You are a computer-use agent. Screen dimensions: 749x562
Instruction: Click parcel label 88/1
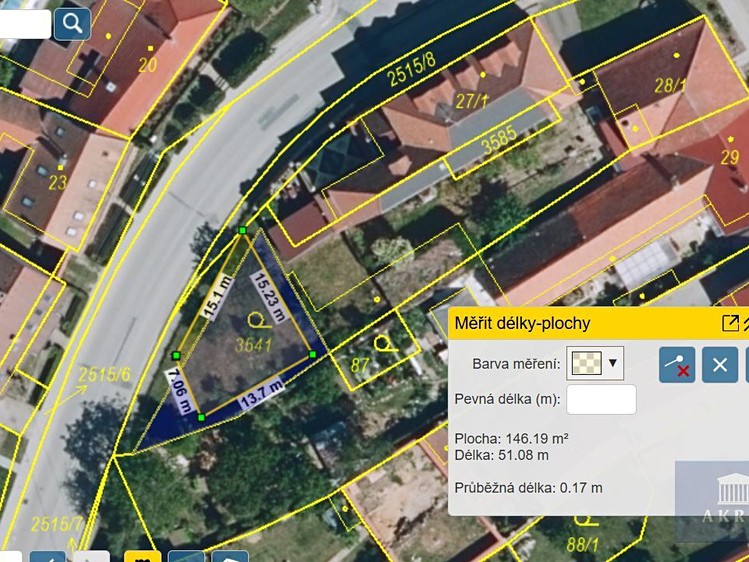[x=582, y=544]
